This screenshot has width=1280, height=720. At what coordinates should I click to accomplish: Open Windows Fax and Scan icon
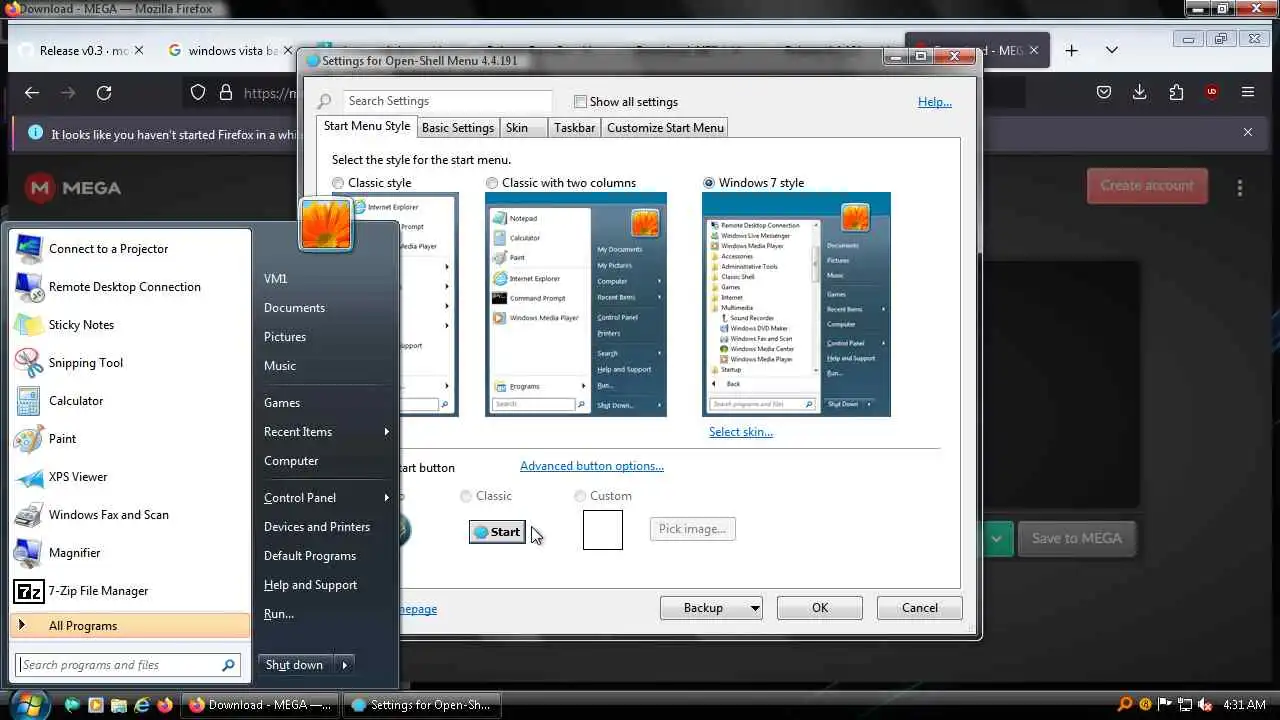tap(29, 515)
